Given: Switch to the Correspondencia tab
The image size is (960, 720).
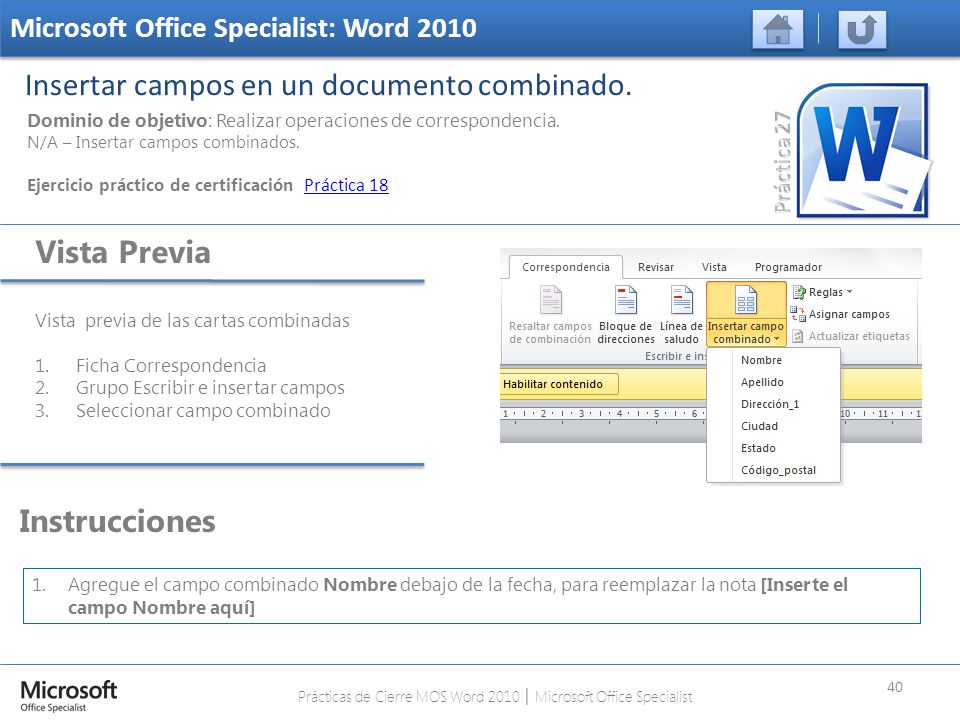Looking at the screenshot, I should tap(566, 267).
